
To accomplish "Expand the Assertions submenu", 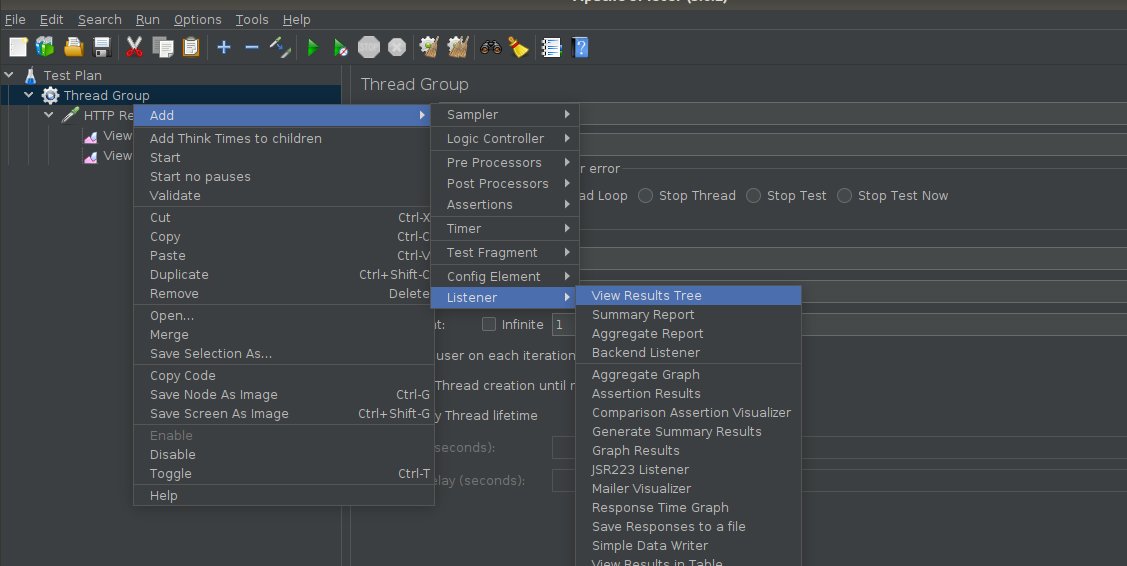I will pos(505,204).
